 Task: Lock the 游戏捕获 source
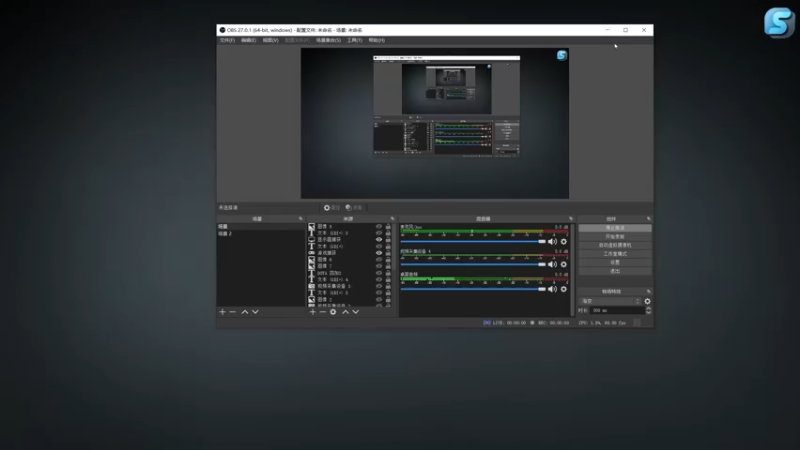point(388,253)
